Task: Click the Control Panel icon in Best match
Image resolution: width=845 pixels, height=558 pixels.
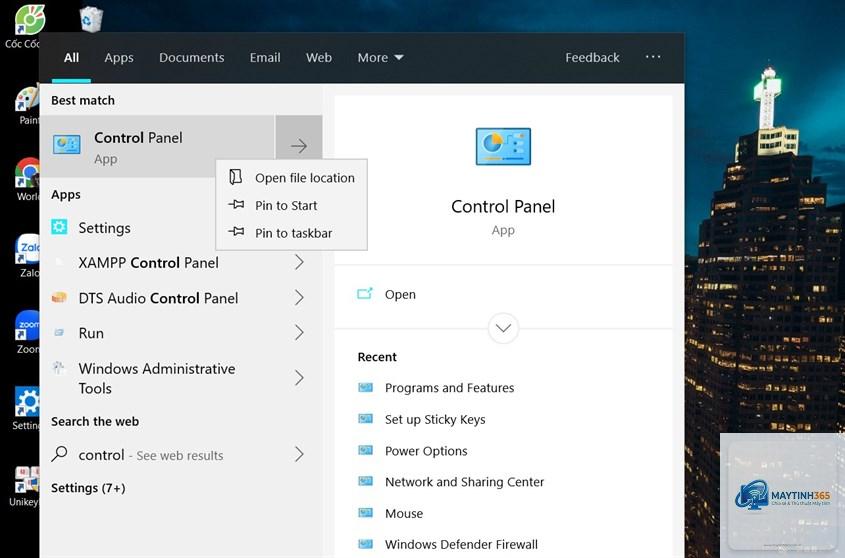Action: (67, 144)
